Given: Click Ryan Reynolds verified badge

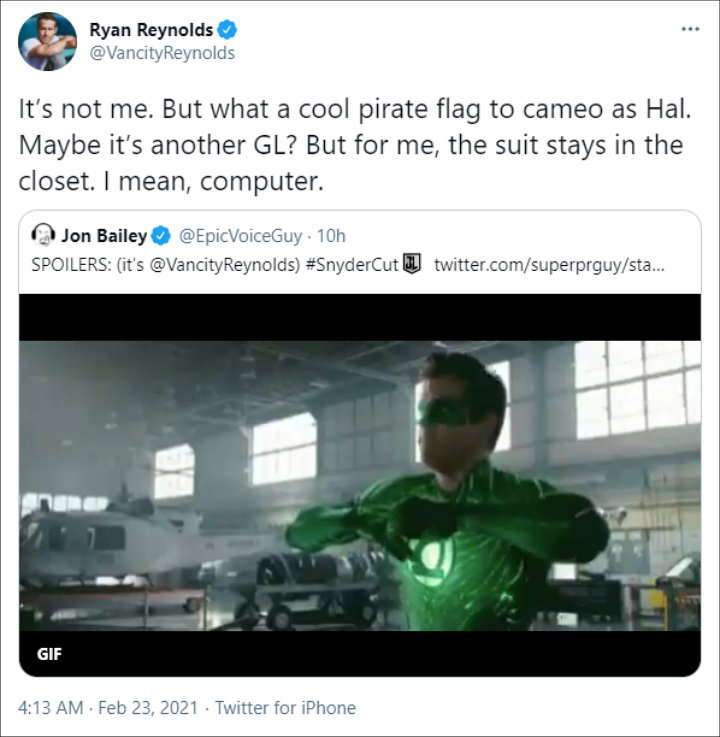Looking at the screenshot, I should tap(227, 30).
